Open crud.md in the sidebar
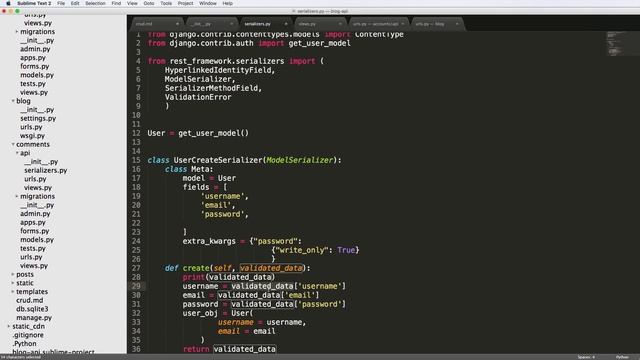The height and width of the screenshot is (360, 640). point(29,300)
